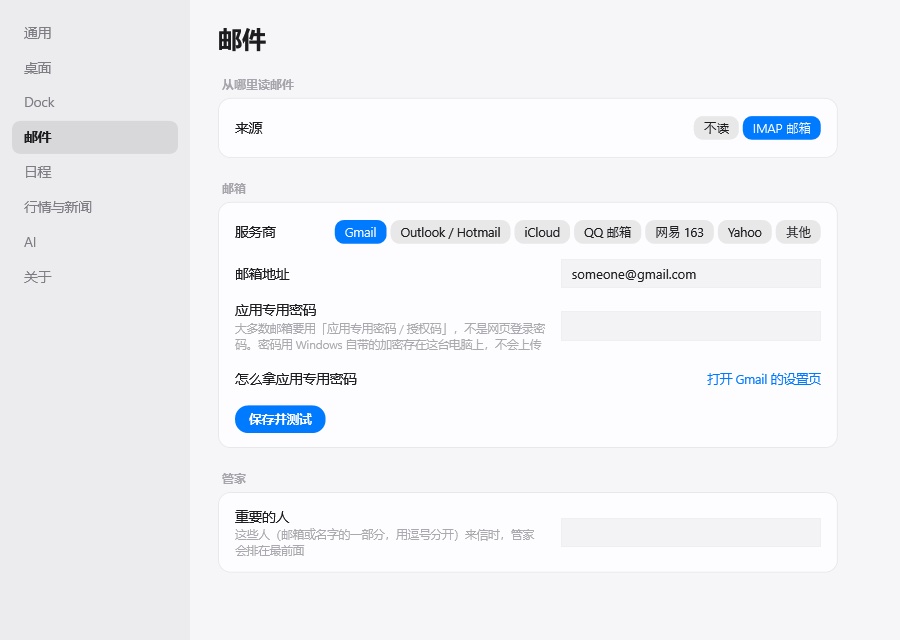This screenshot has width=900, height=640.
Task: Click the 来源 row label
Action: tap(249, 128)
